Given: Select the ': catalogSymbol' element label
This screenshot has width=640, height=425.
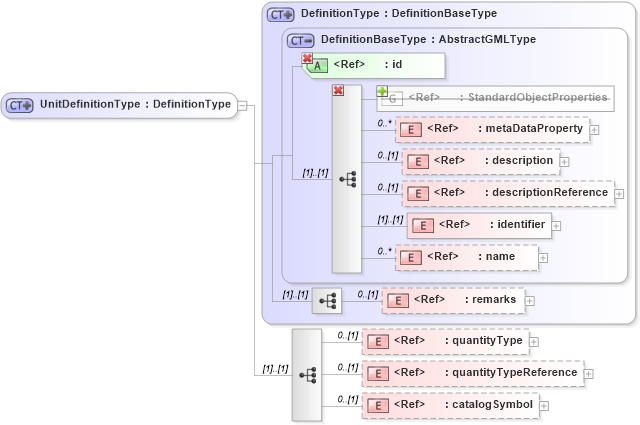Looking at the screenshot, I should coord(489,405).
